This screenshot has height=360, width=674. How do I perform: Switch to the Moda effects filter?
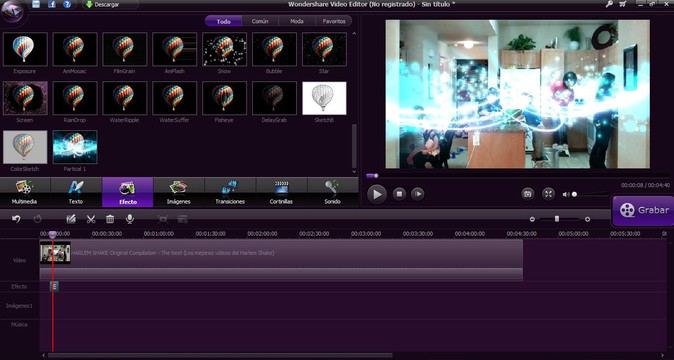pyautogui.click(x=297, y=21)
